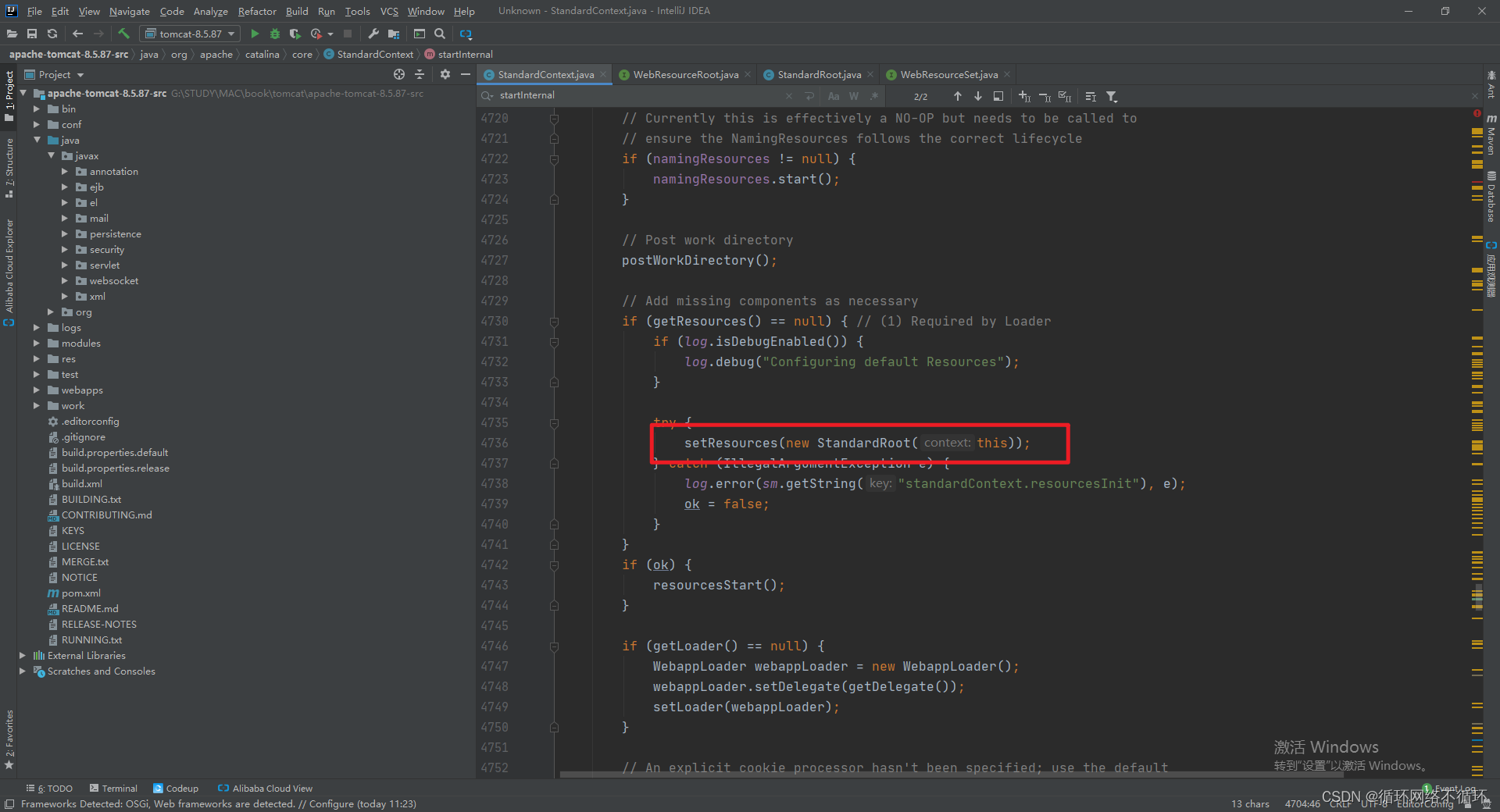Toggle match case in the search bar
Screen dimensions: 1500x812
[x=833, y=95]
